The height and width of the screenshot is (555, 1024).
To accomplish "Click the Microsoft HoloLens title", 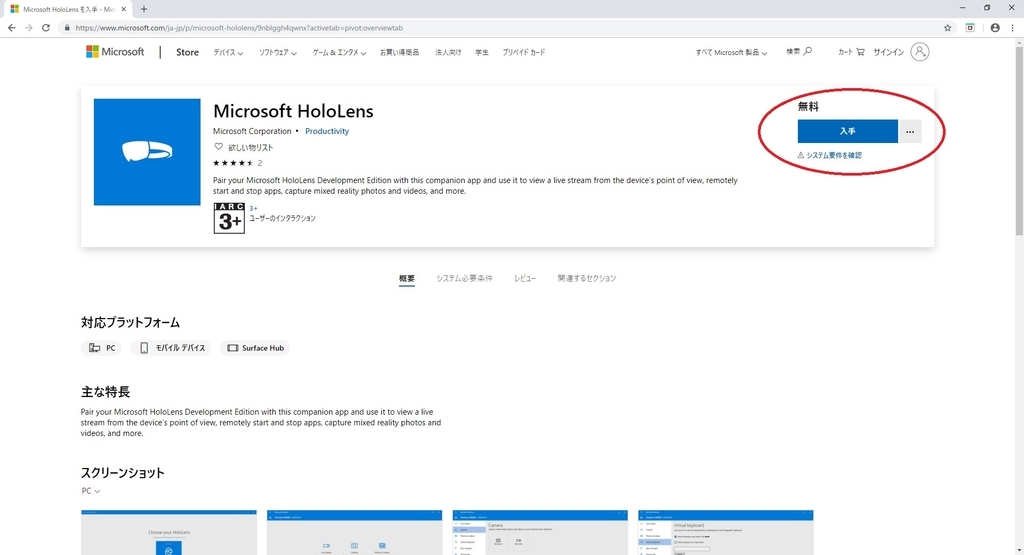I will (293, 111).
